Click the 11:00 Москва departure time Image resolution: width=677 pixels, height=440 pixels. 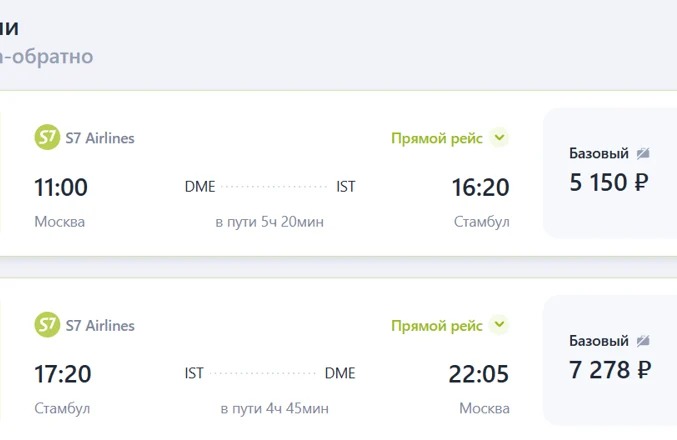click(x=61, y=187)
